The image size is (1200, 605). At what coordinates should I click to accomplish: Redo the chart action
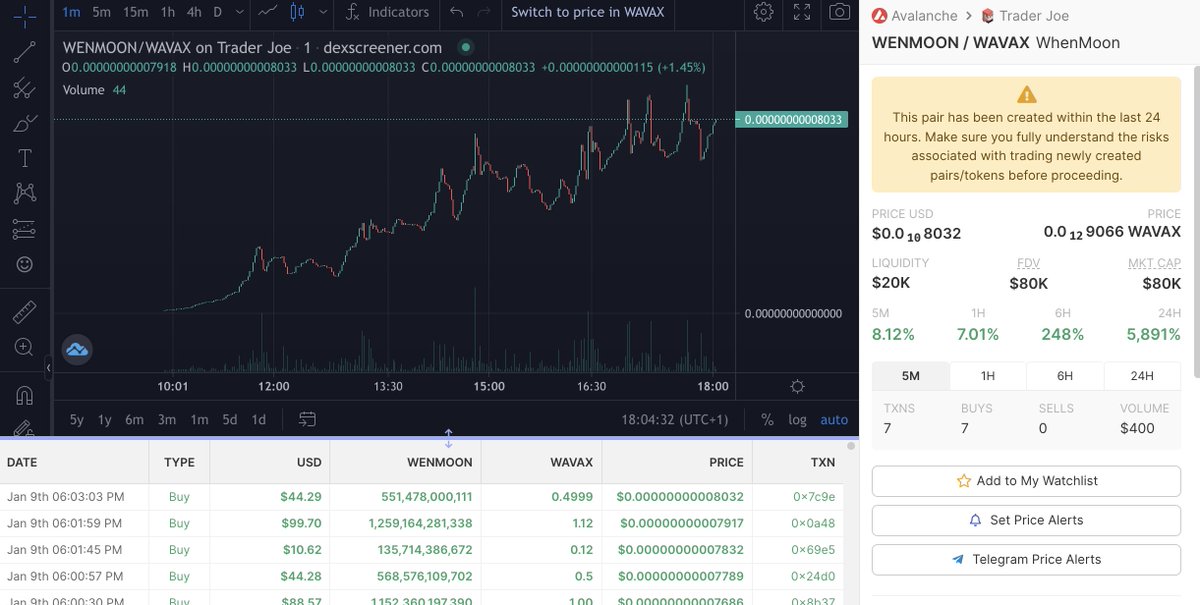point(484,12)
